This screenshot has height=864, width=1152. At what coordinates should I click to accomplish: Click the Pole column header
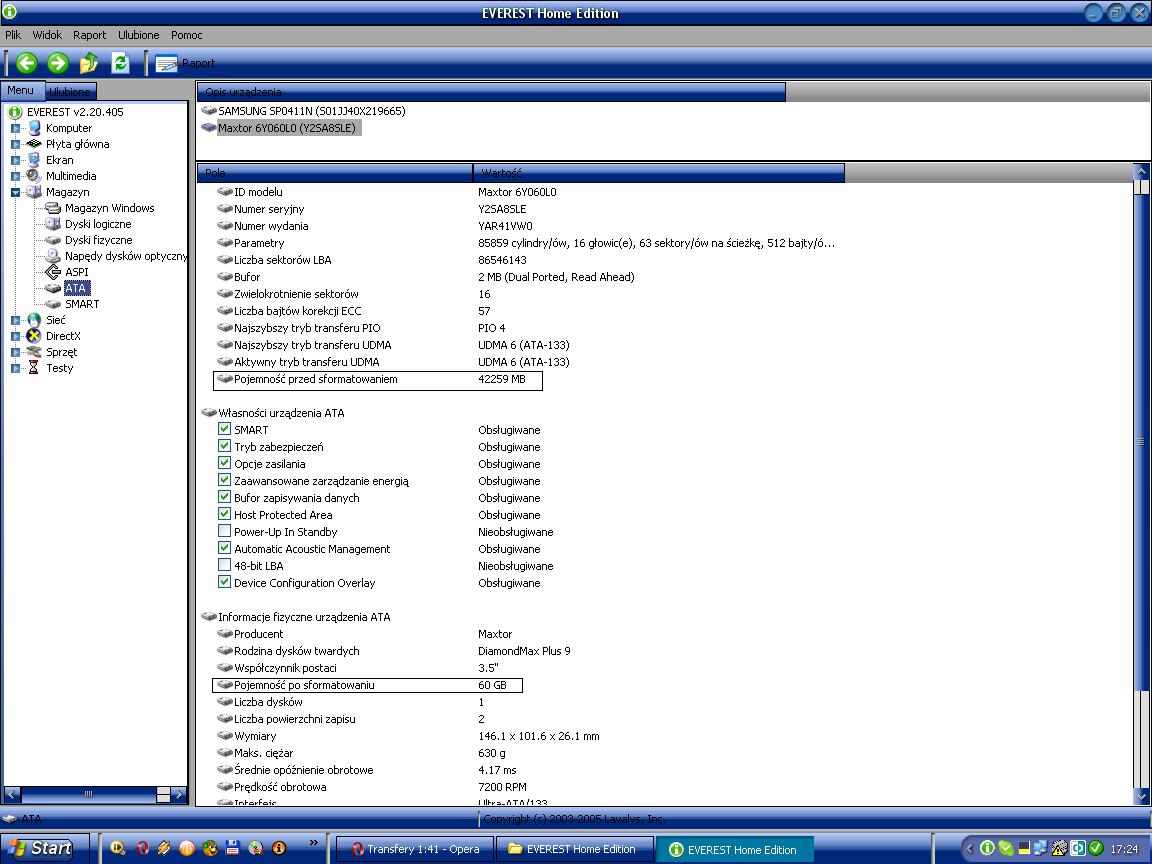(335, 173)
